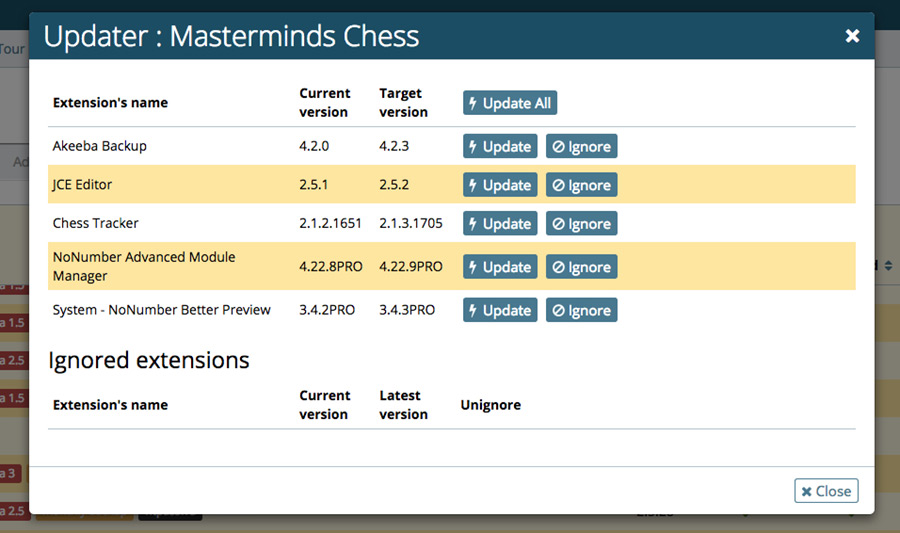The image size is (900, 533).
Task: Update the Akeeba Backup extension
Action: 500,146
